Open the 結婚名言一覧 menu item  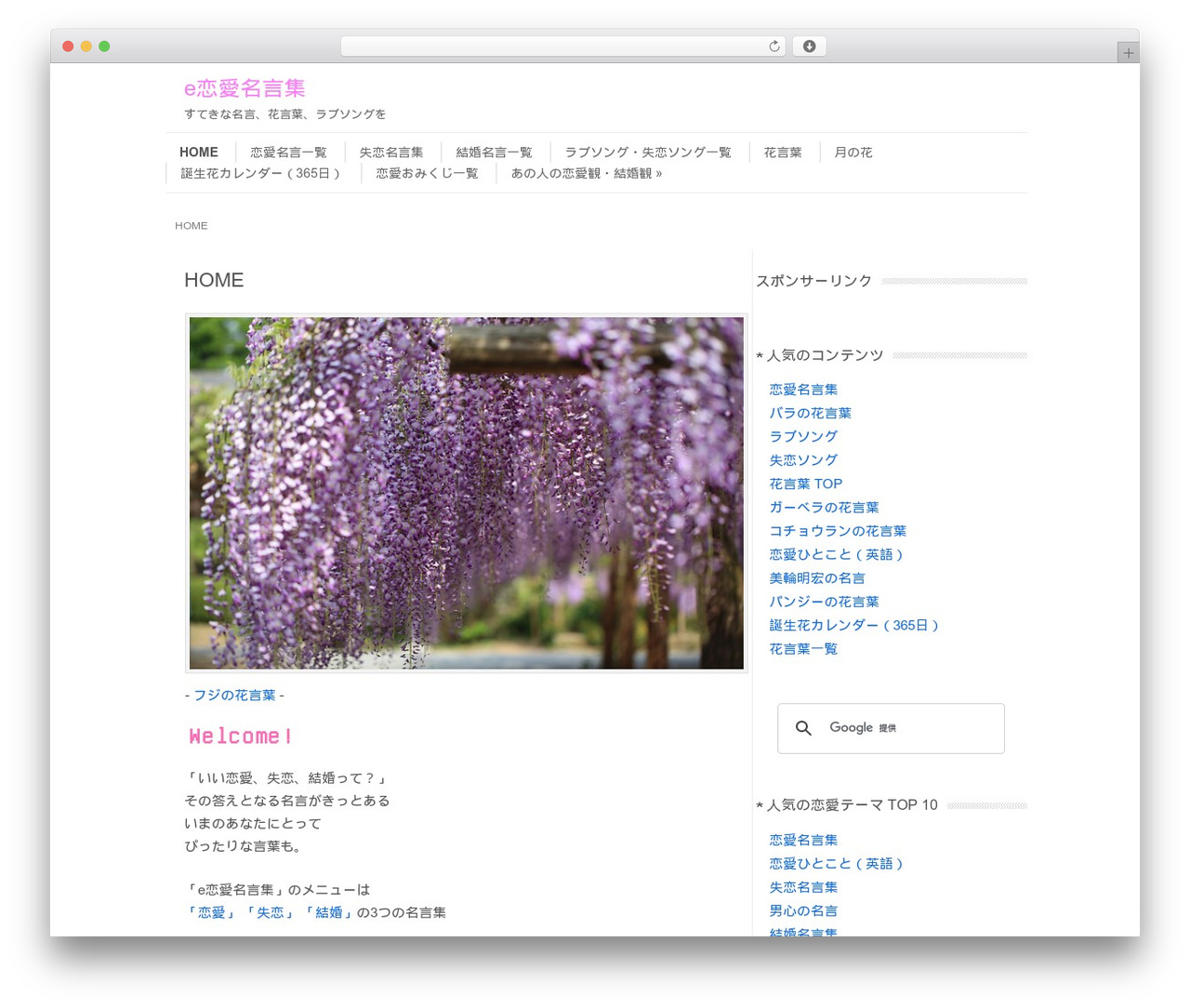[494, 153]
